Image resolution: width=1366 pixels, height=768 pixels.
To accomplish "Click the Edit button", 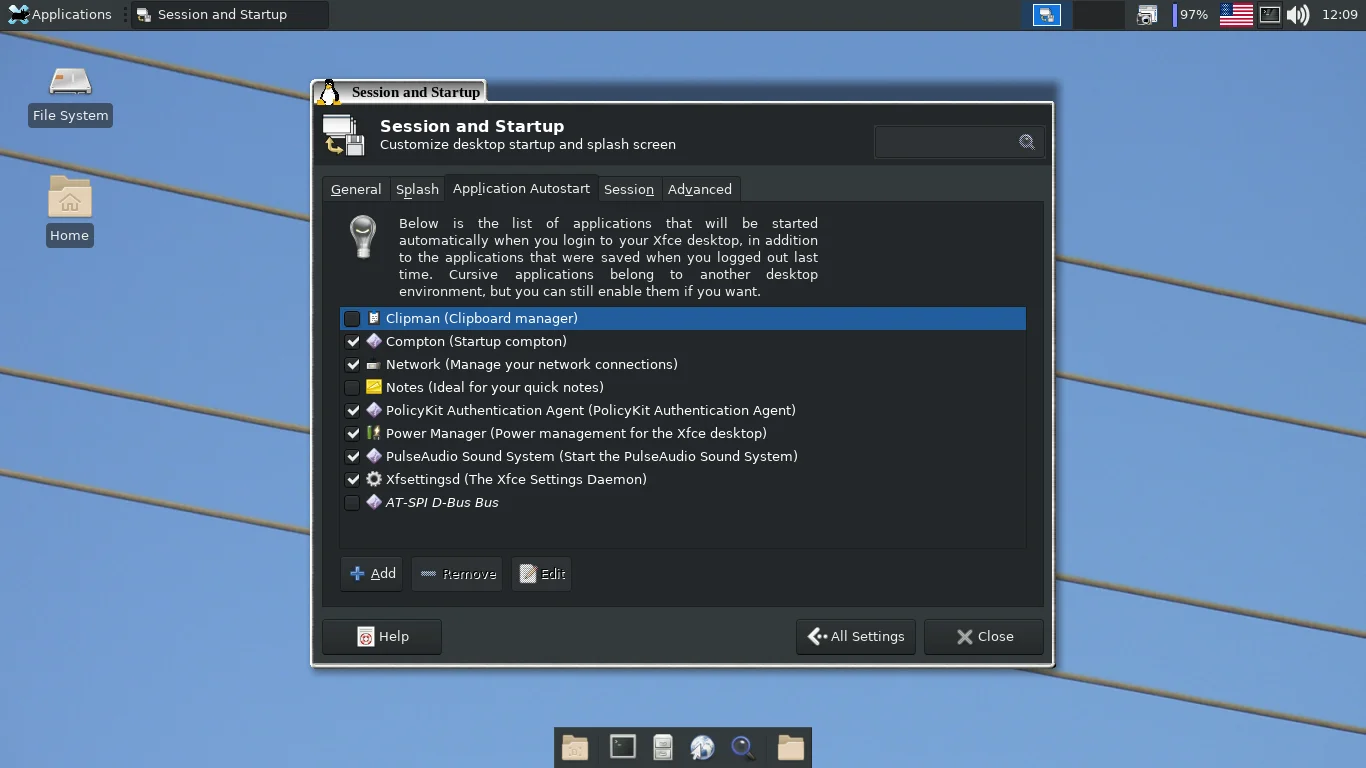I will click(542, 574).
